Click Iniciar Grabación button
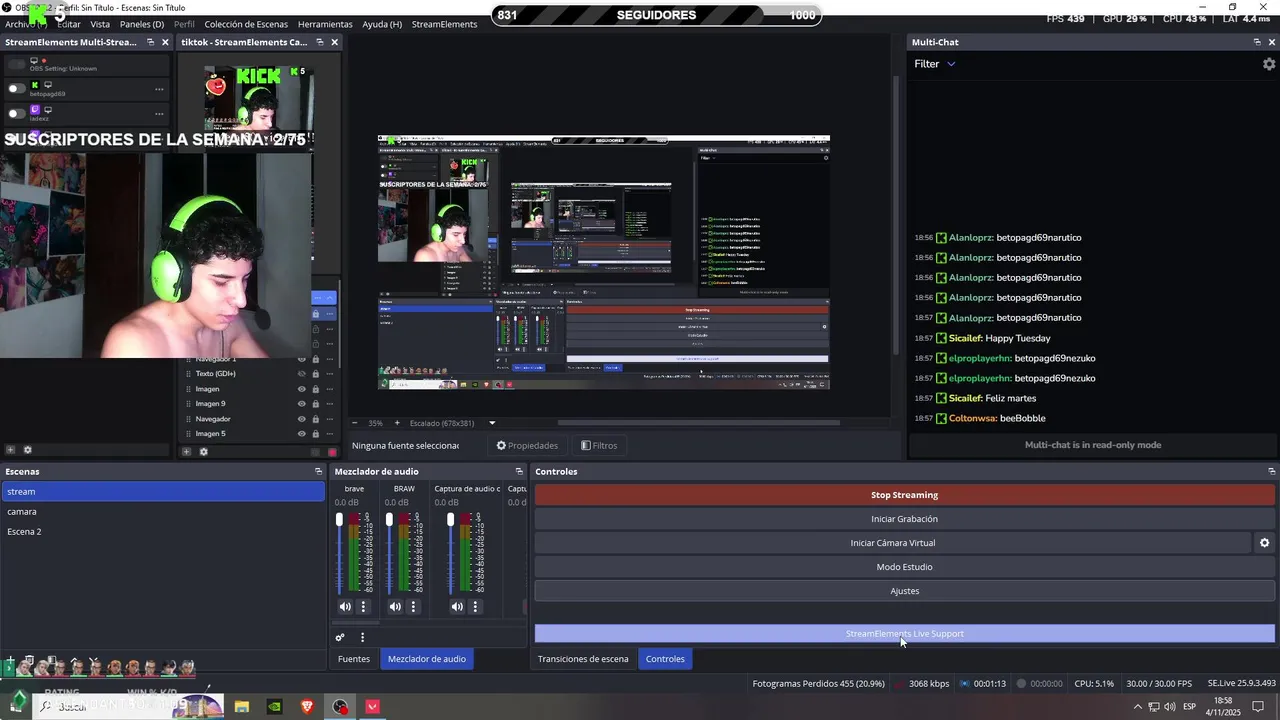This screenshot has width=1280, height=720. pos(904,519)
